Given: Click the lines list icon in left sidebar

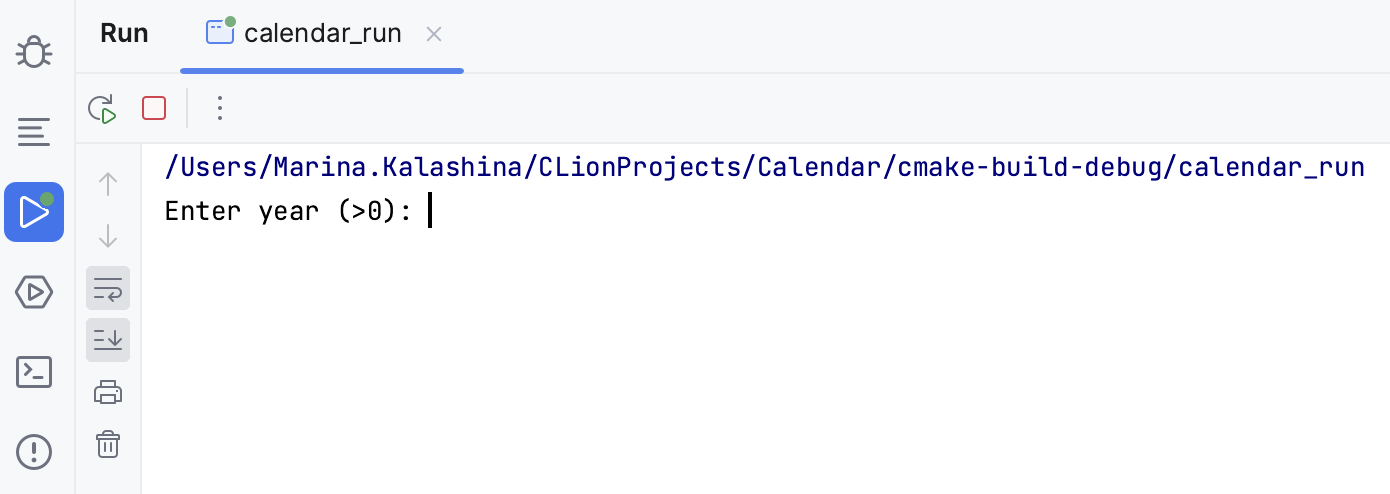Looking at the screenshot, I should (x=34, y=132).
